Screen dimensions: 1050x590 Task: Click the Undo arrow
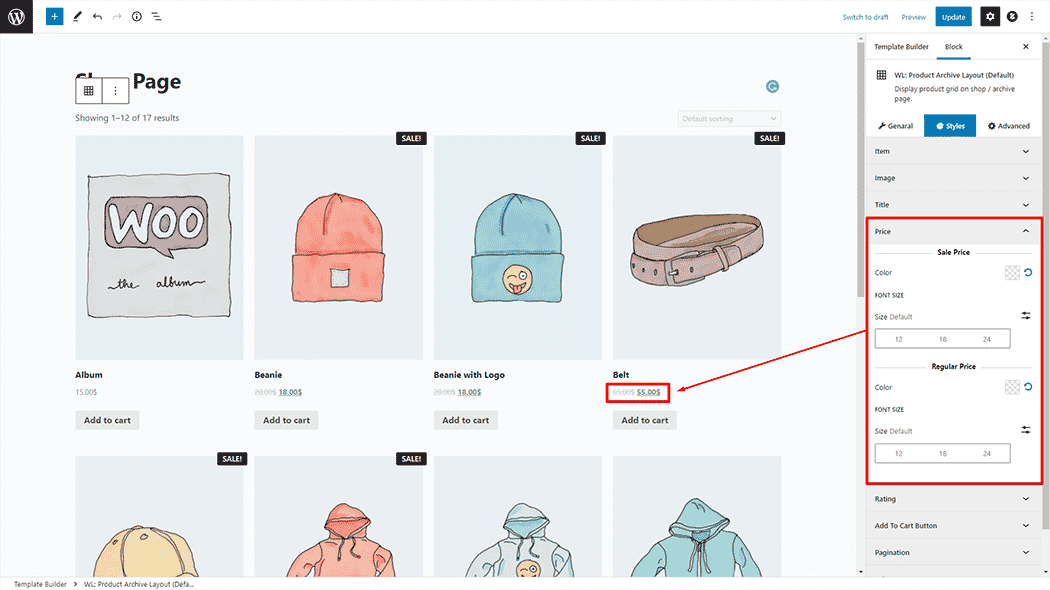coord(97,17)
